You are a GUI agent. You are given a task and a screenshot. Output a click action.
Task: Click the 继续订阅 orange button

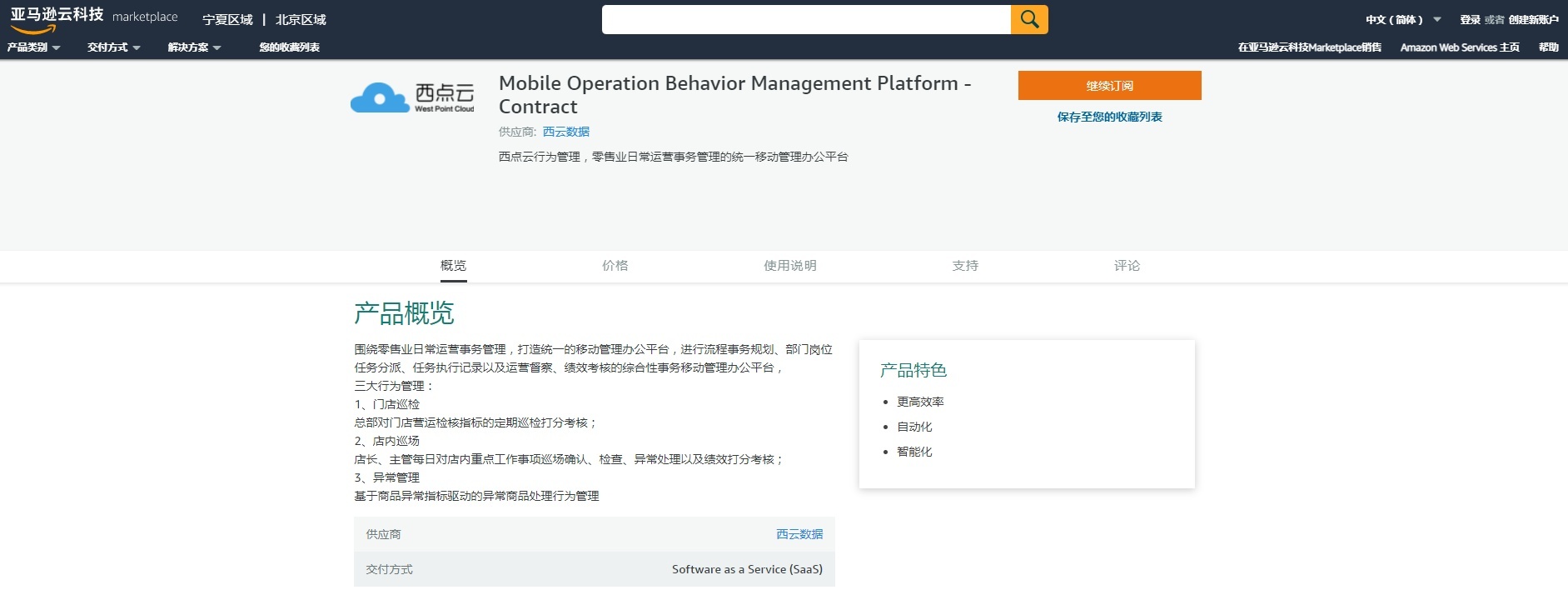(x=1109, y=85)
